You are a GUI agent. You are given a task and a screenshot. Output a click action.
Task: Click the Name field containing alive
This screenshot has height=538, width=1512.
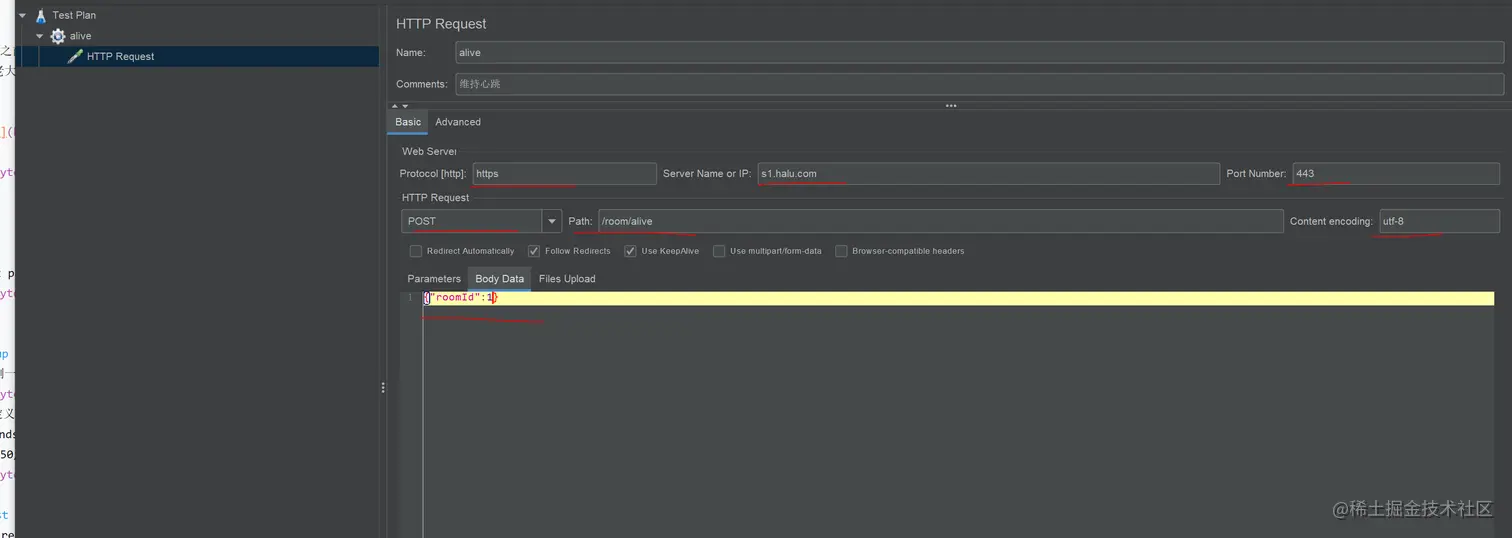click(979, 52)
